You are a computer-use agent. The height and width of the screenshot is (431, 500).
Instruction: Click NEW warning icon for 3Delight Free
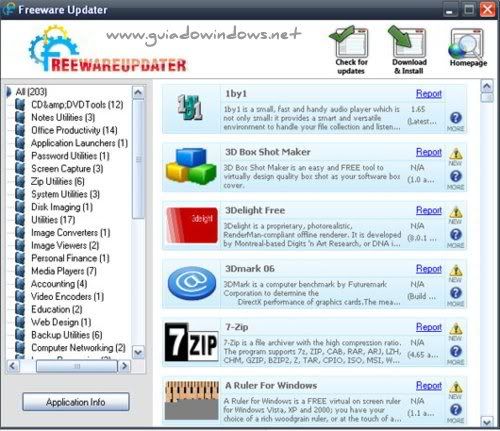456,215
